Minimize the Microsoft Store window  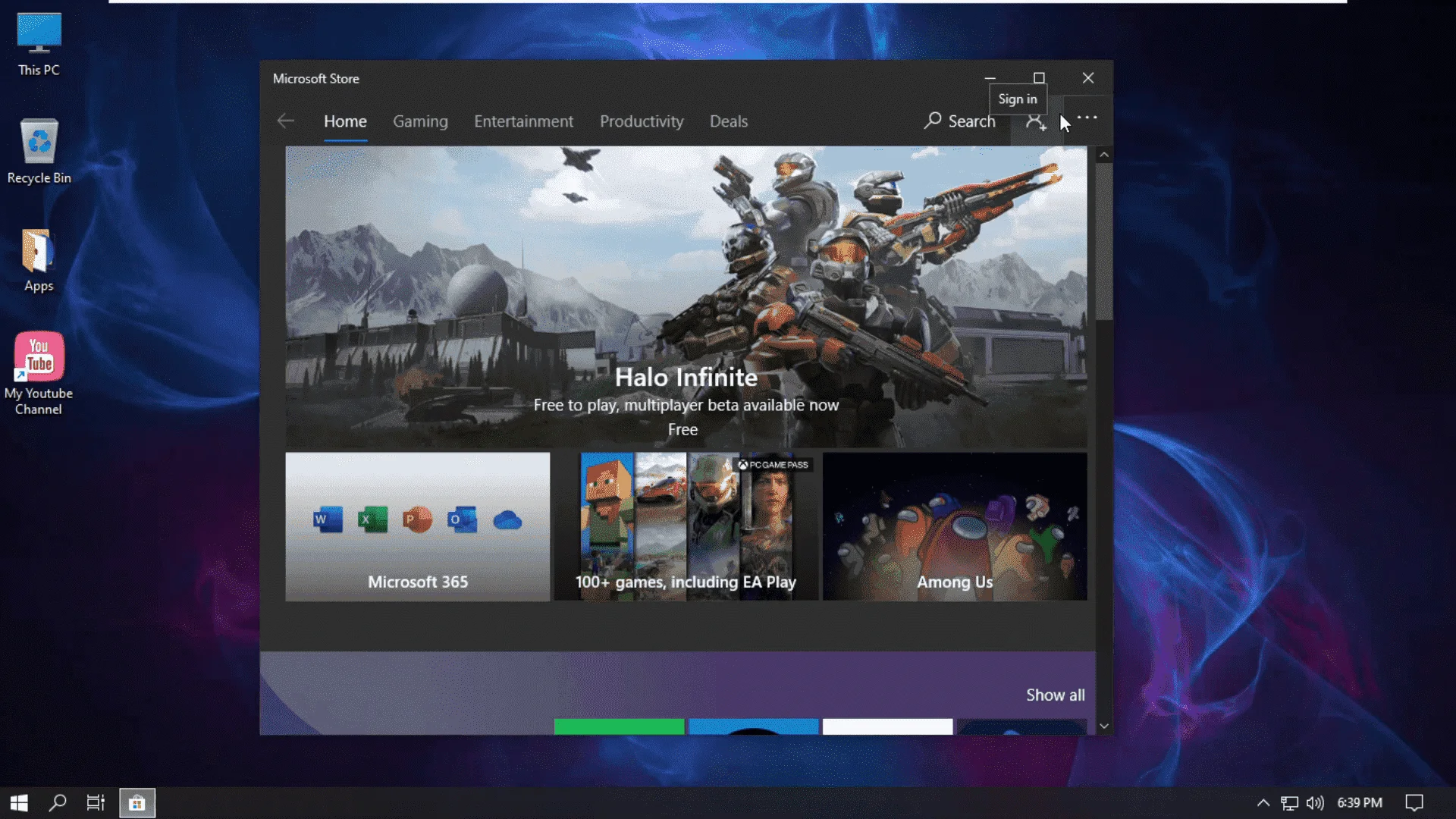pos(990,78)
